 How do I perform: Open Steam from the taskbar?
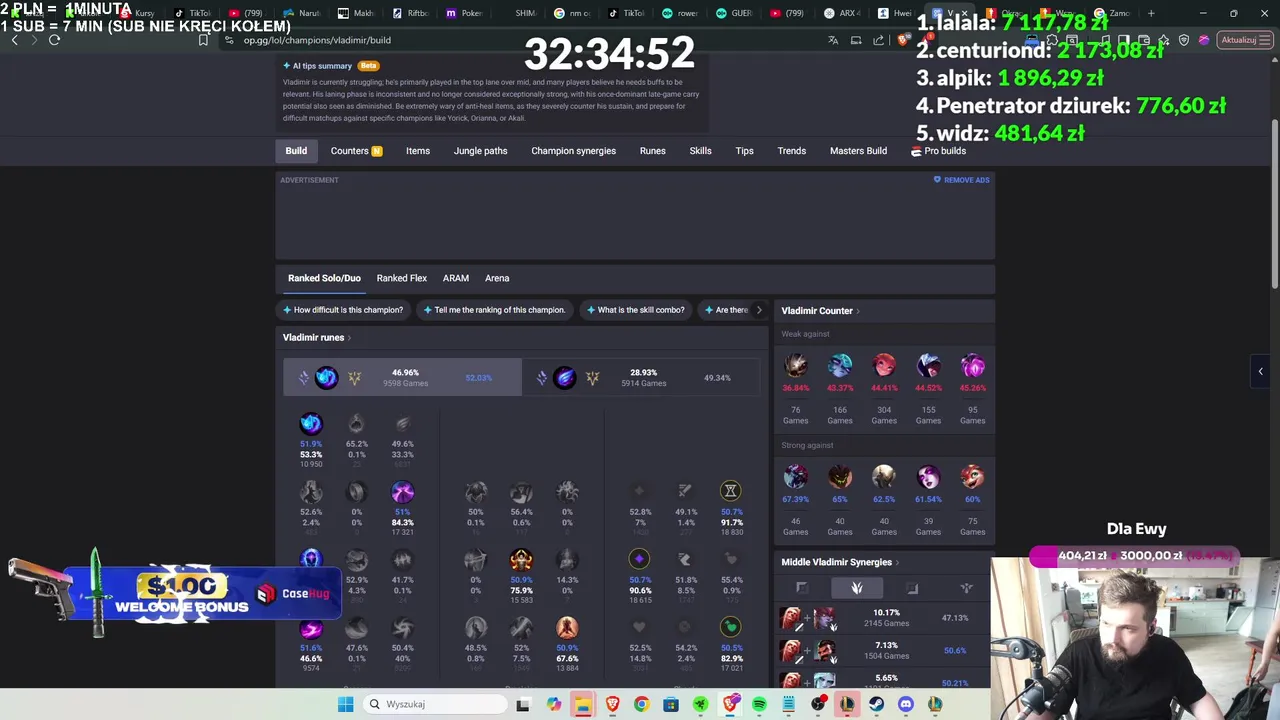coord(876,704)
